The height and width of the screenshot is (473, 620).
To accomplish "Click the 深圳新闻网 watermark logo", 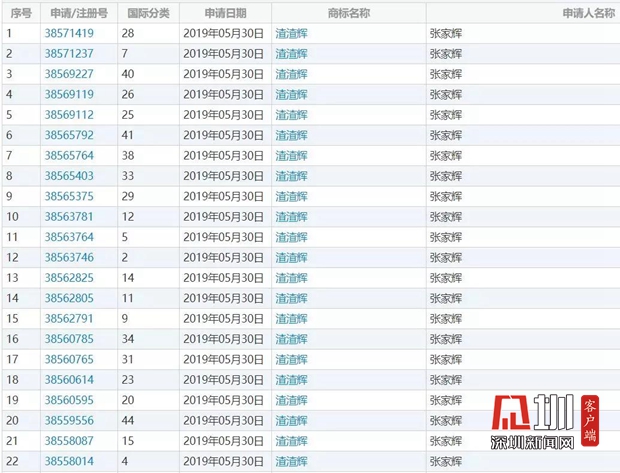I will (550, 425).
